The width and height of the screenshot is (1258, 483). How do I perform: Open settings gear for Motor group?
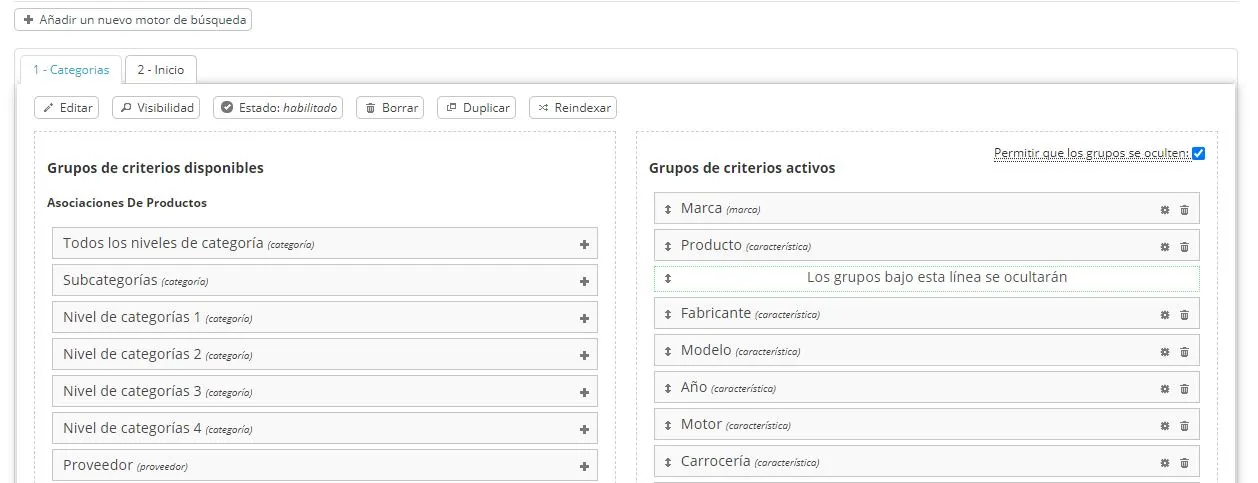(1164, 426)
